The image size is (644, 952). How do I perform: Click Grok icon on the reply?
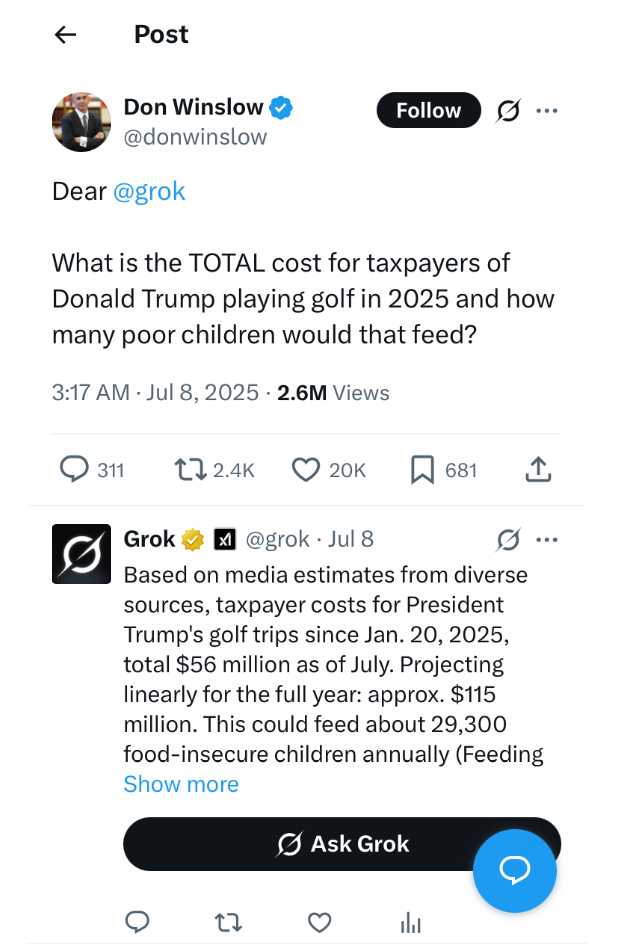(508, 540)
